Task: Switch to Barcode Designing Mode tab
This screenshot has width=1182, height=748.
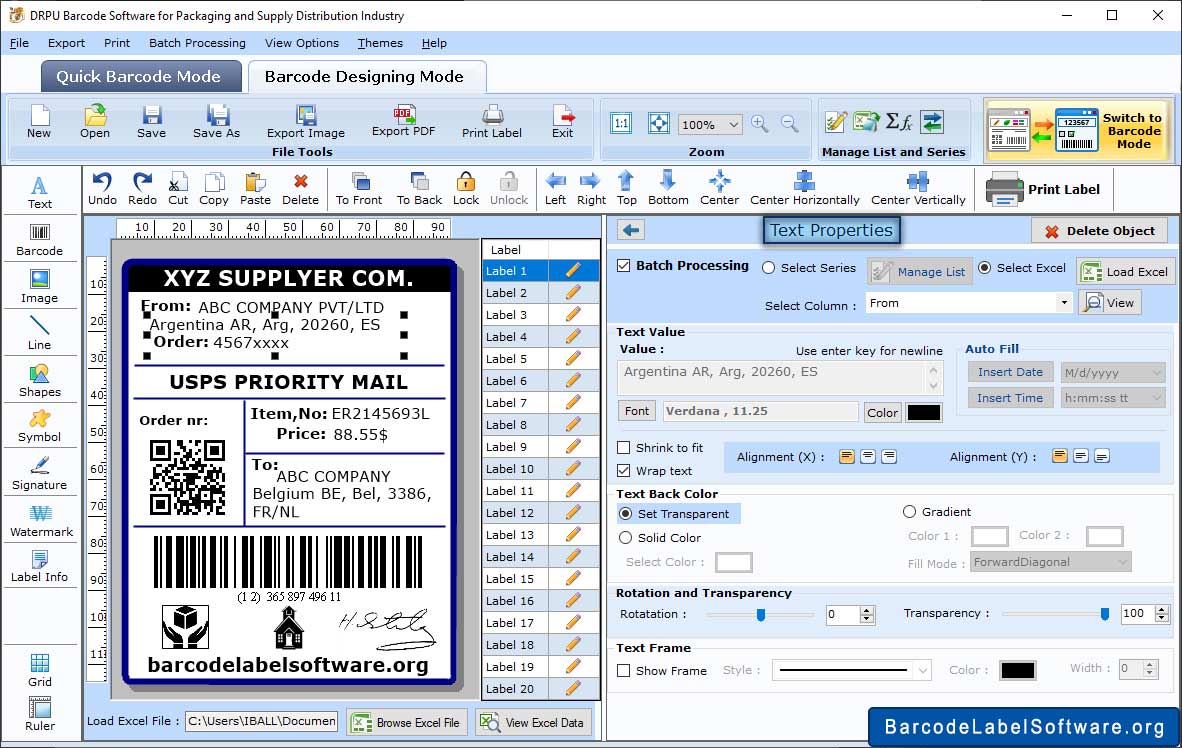Action: (366, 76)
